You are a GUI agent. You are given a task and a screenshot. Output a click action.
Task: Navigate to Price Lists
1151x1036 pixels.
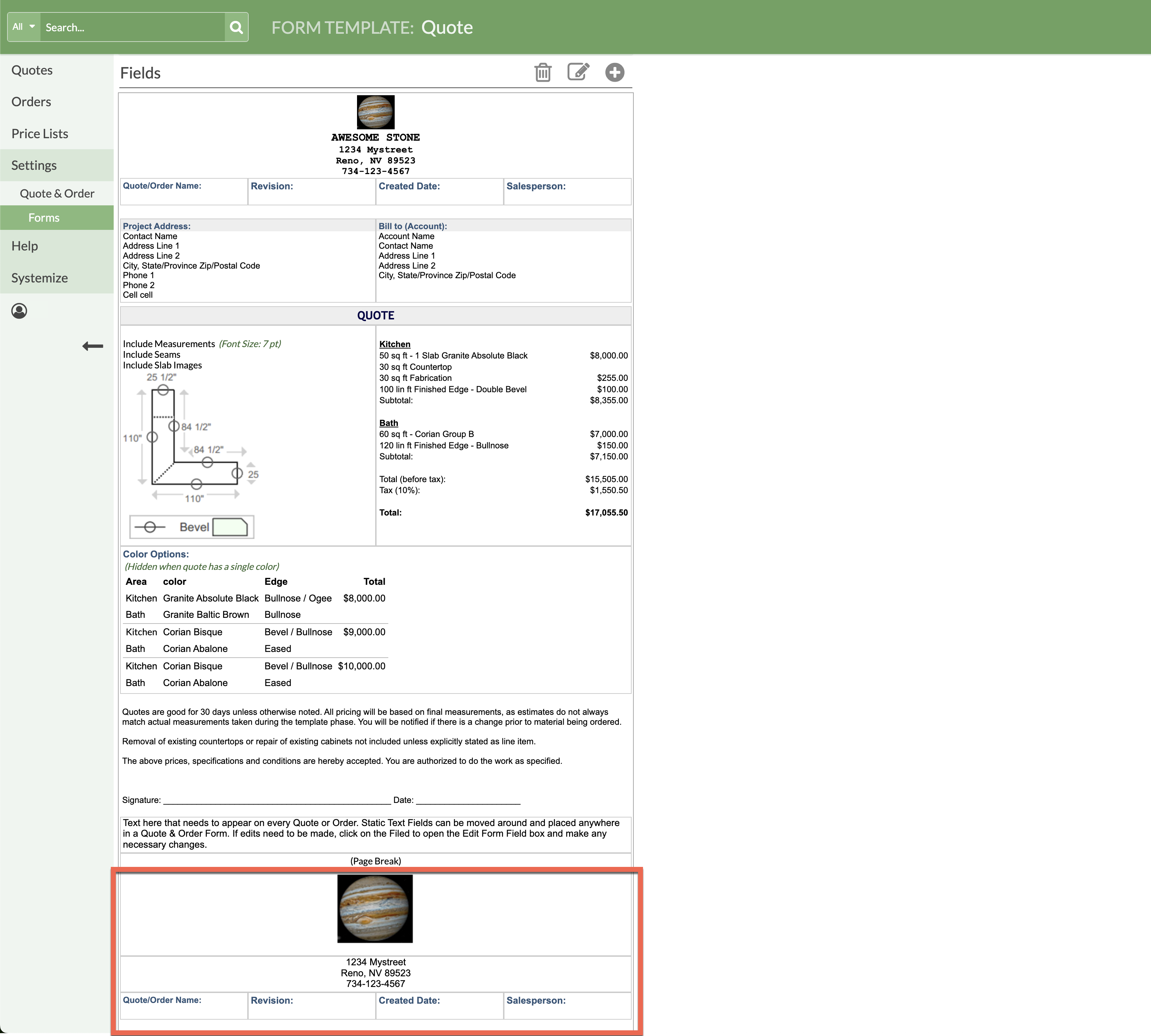click(x=39, y=133)
